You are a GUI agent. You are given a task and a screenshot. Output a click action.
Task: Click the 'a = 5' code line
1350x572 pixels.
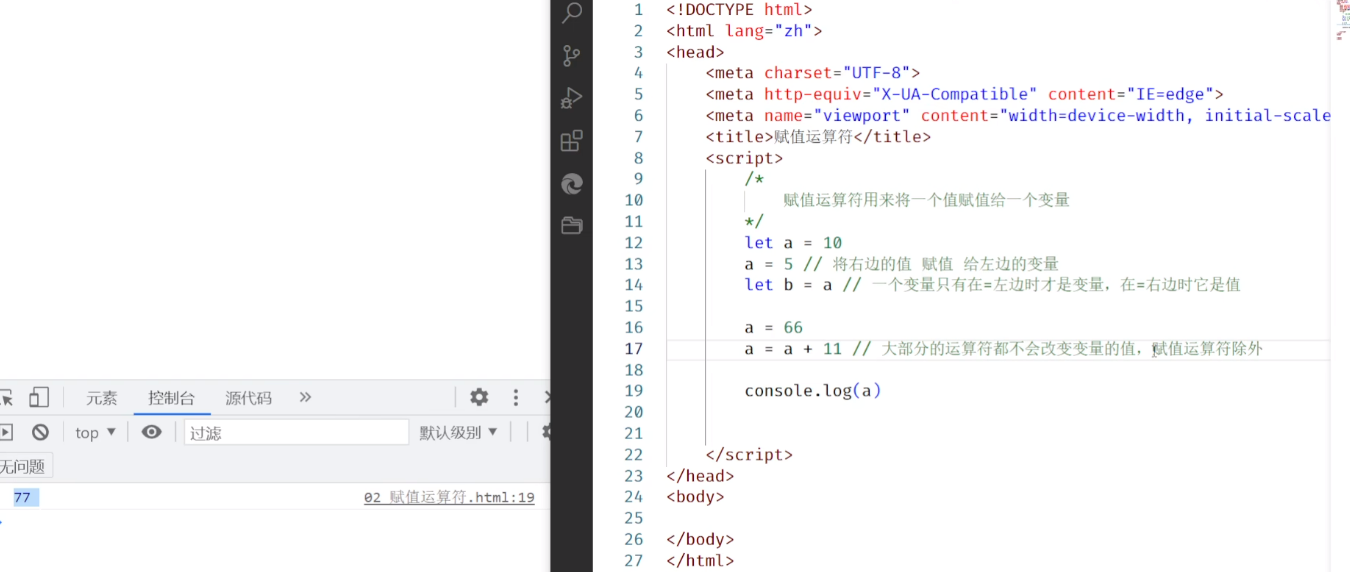point(901,264)
